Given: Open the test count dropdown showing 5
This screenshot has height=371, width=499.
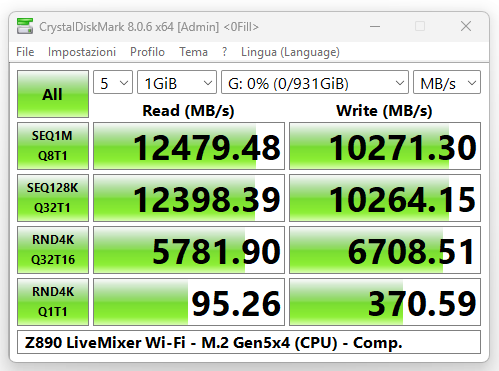Looking at the screenshot, I should 113,82.
